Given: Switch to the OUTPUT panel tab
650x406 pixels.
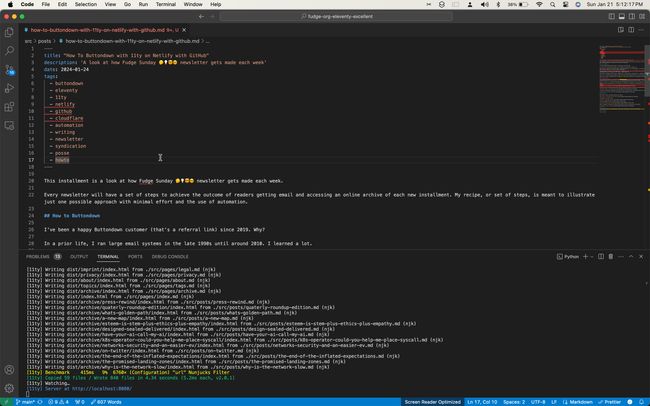Looking at the screenshot, I should coord(79,257).
